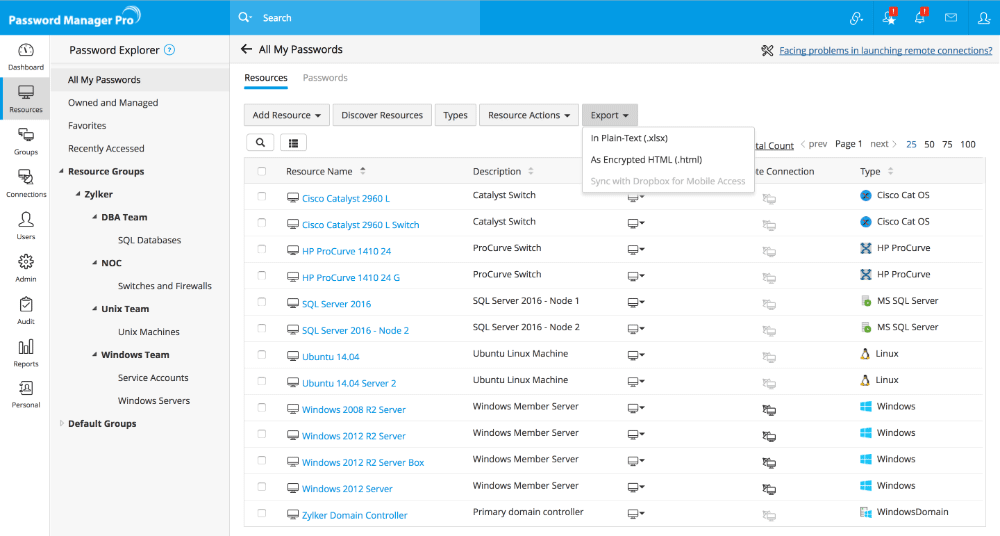Viewport: 1000px width, 536px height.
Task: Check the SQL Server 2016 row checkbox
Action: (x=261, y=302)
